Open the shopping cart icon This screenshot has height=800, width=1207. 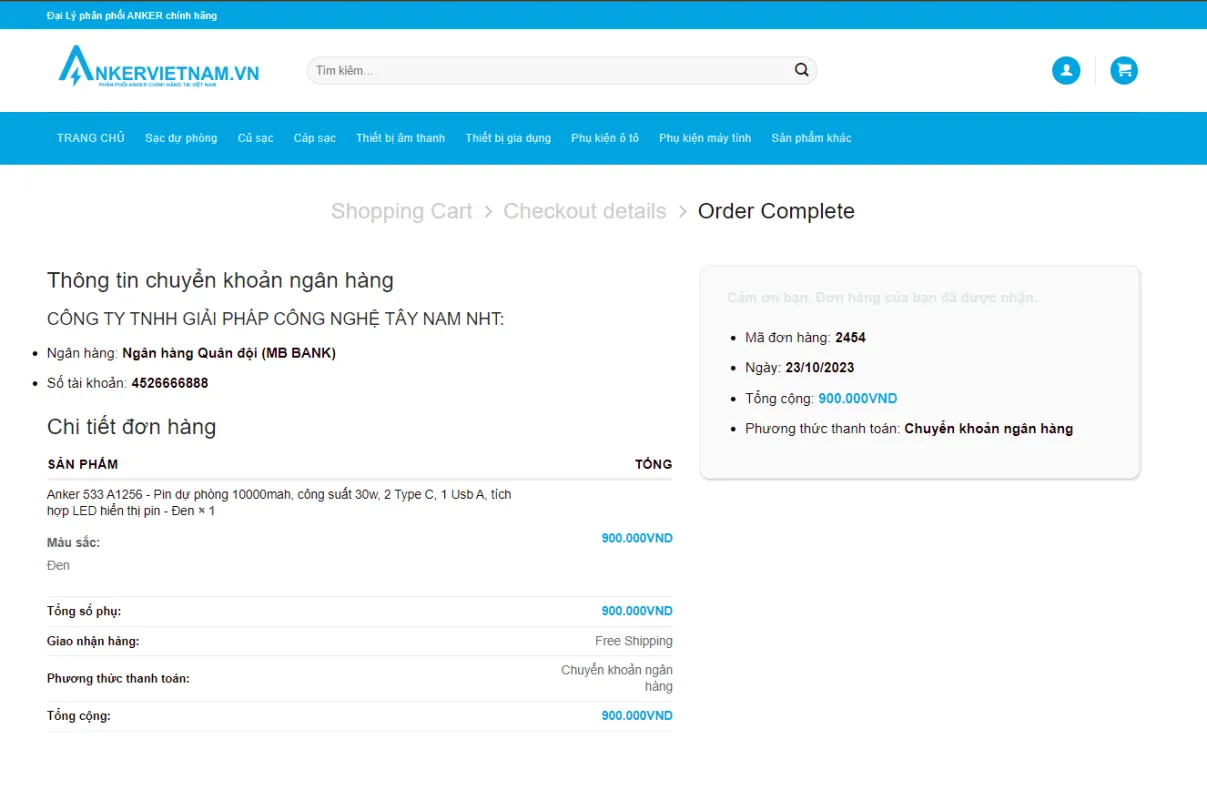(1124, 70)
